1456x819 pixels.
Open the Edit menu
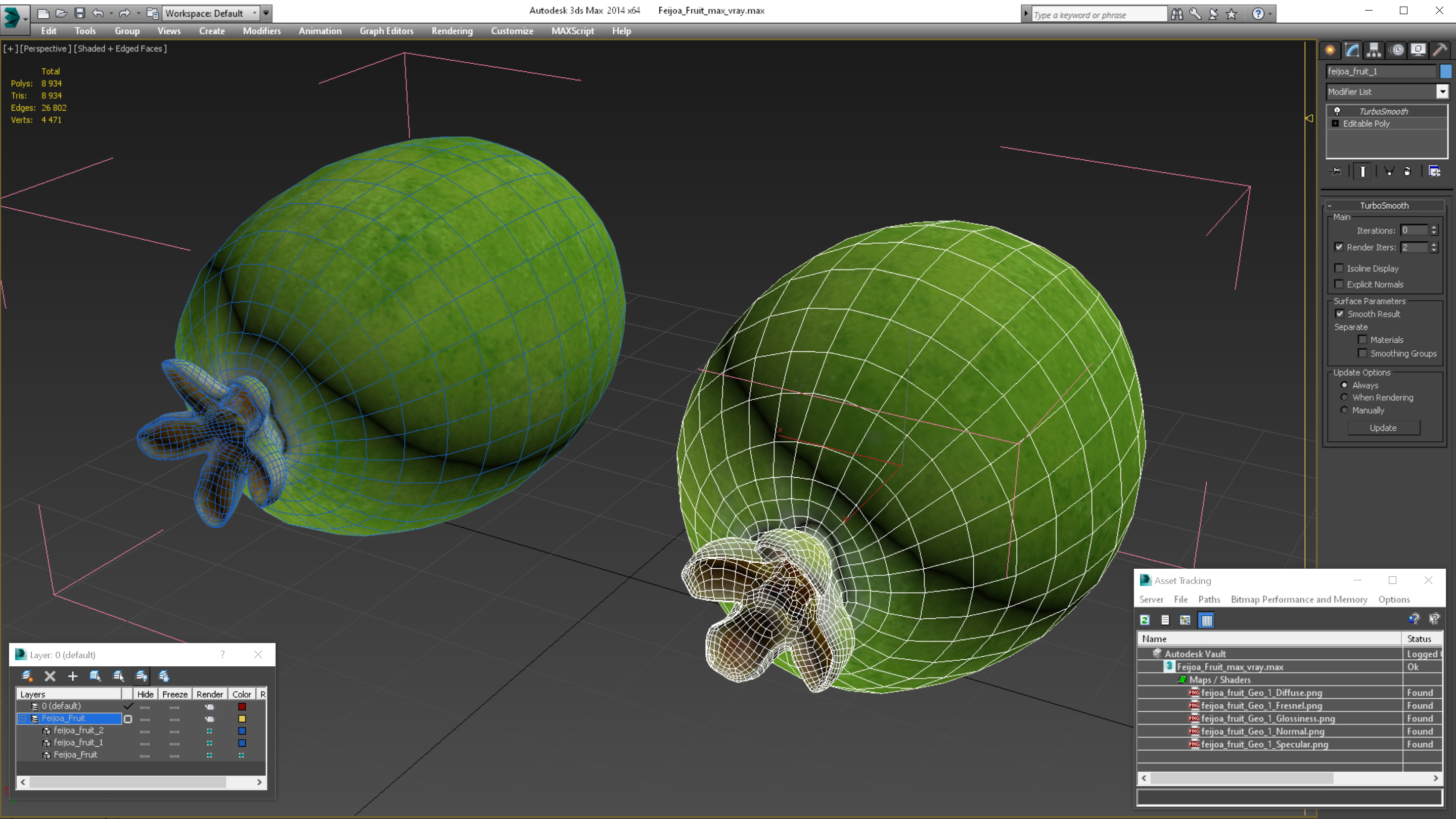point(49,31)
